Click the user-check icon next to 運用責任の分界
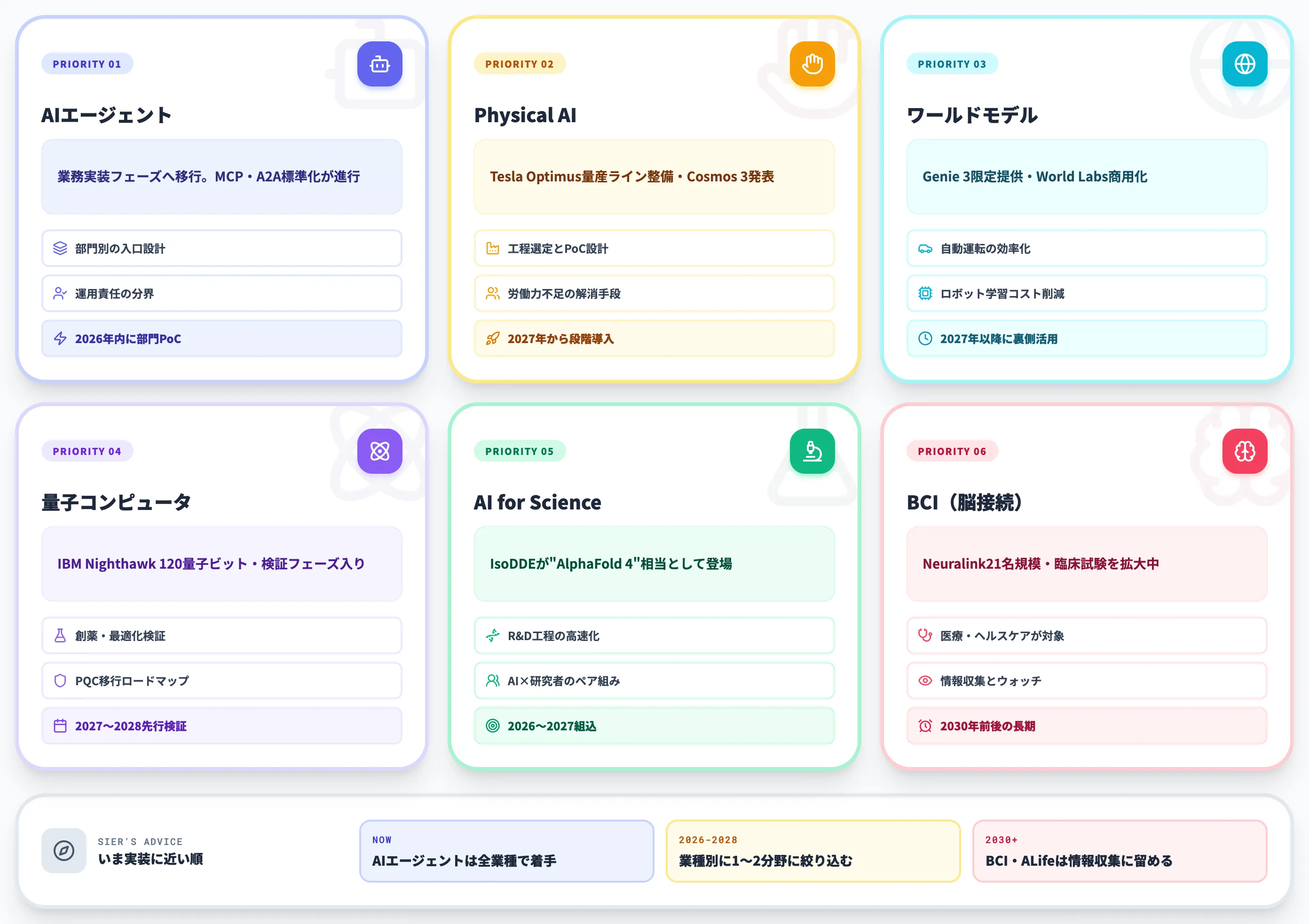1309x924 pixels. pos(60,293)
